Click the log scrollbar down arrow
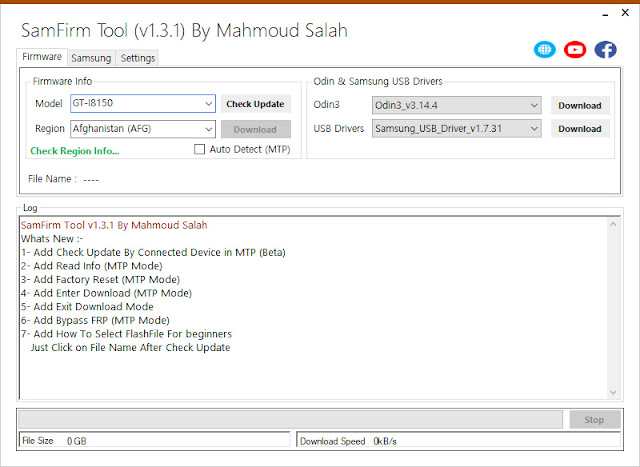The height and width of the screenshot is (467, 640). (613, 392)
